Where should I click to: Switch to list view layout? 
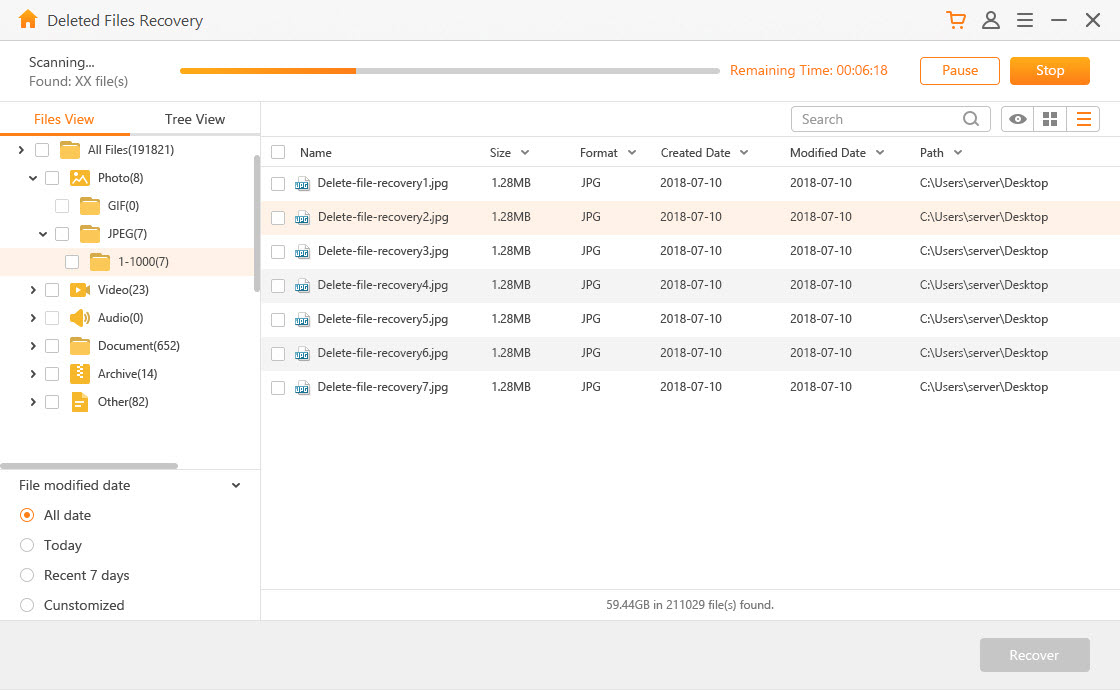(x=1084, y=118)
